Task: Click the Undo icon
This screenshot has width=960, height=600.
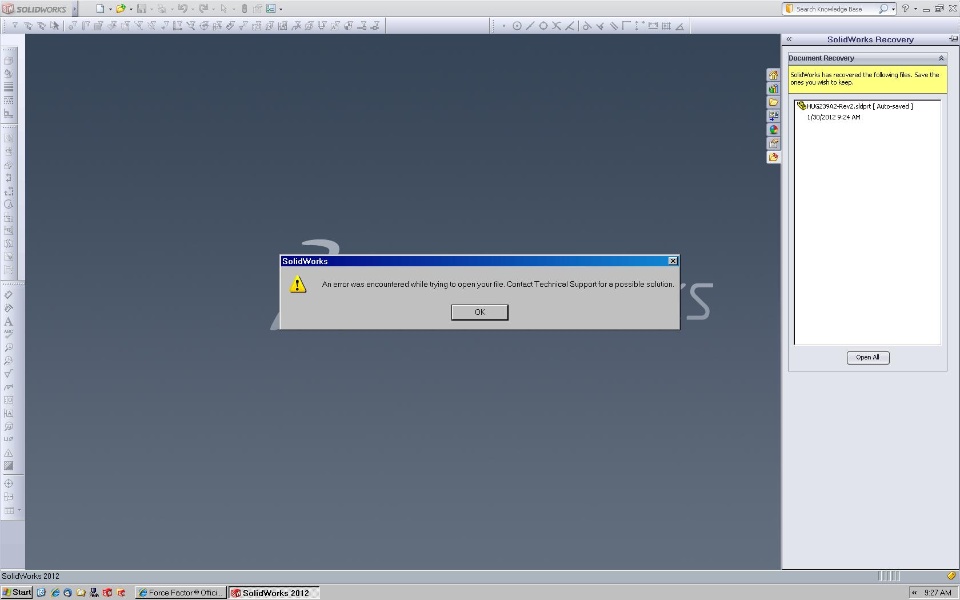Action: coord(182,9)
